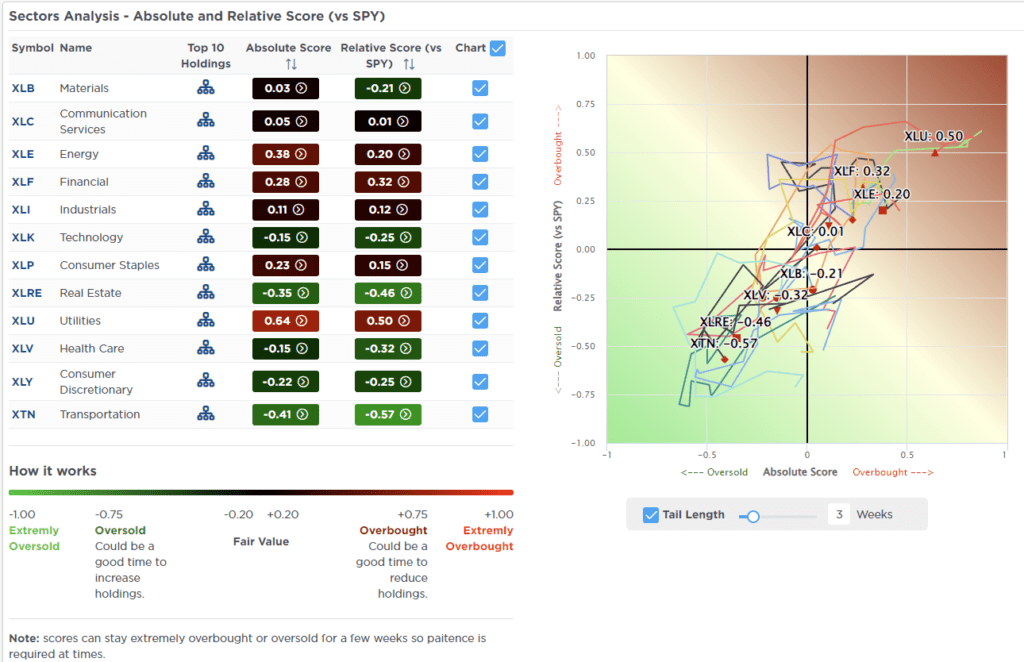Click the XTN: -0.57 chart label
Image resolution: width=1024 pixels, height=662 pixels.
724,343
